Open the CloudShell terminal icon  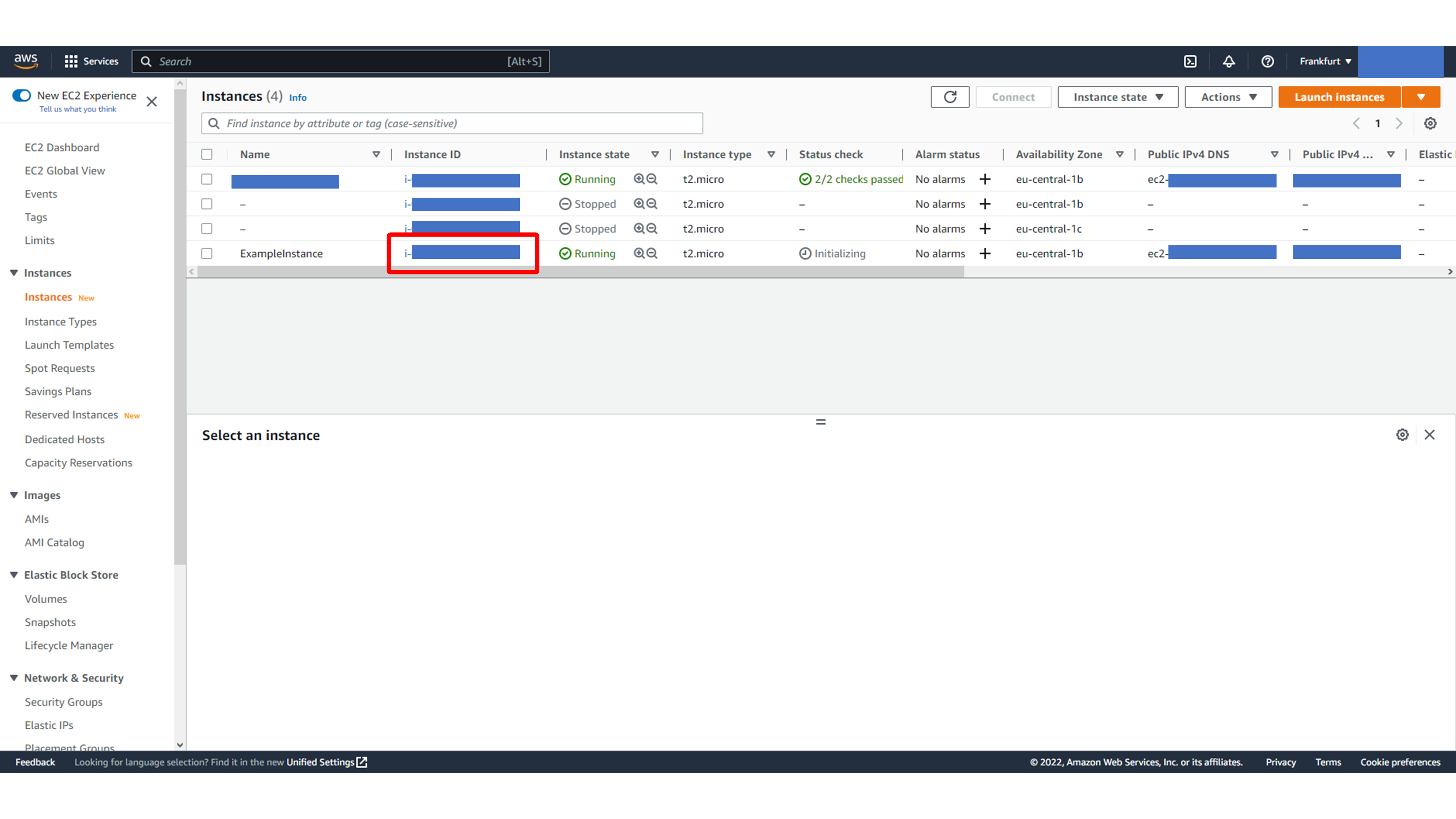pyautogui.click(x=1190, y=61)
